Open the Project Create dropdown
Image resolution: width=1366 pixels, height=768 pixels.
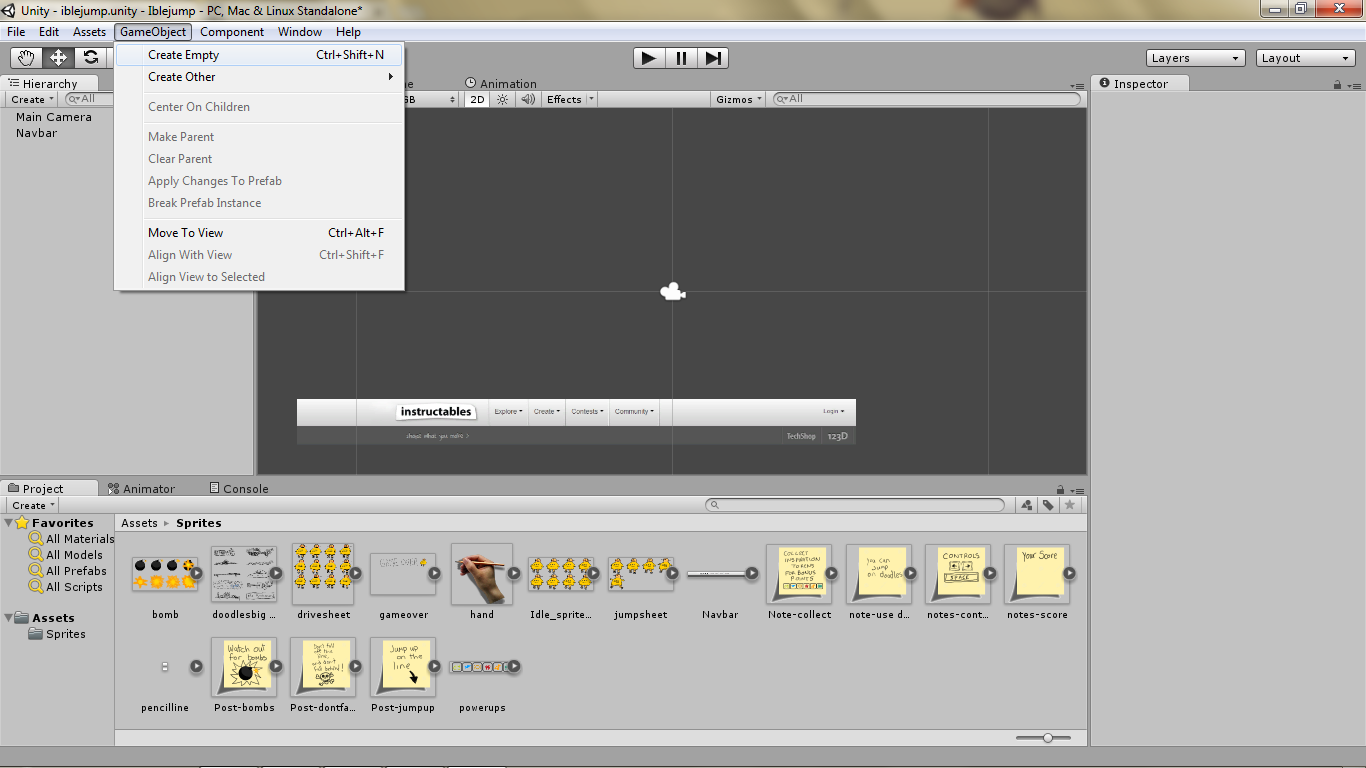[34, 505]
